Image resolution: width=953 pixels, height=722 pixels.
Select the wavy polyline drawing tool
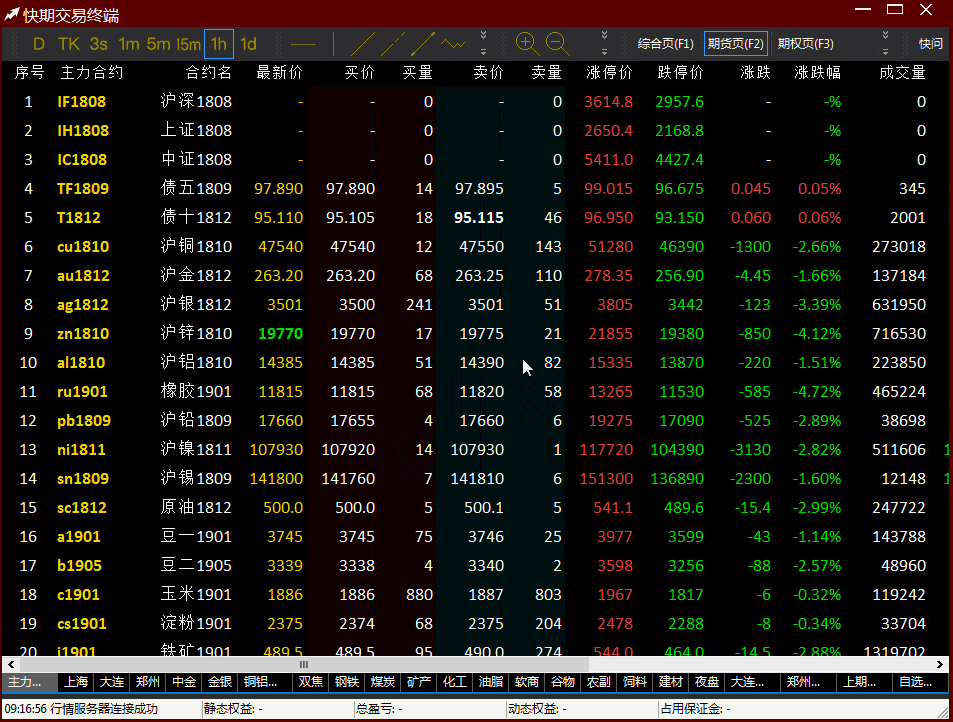point(453,44)
